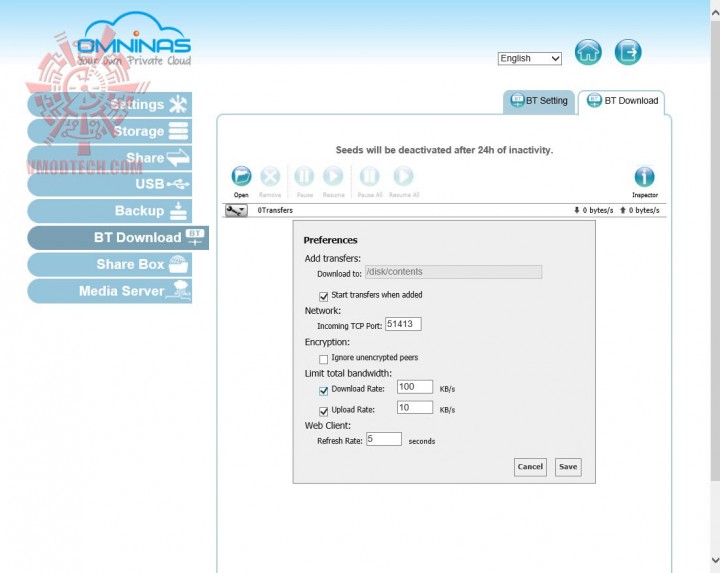720x573 pixels.
Task: Save the Preferences settings
Action: (568, 467)
